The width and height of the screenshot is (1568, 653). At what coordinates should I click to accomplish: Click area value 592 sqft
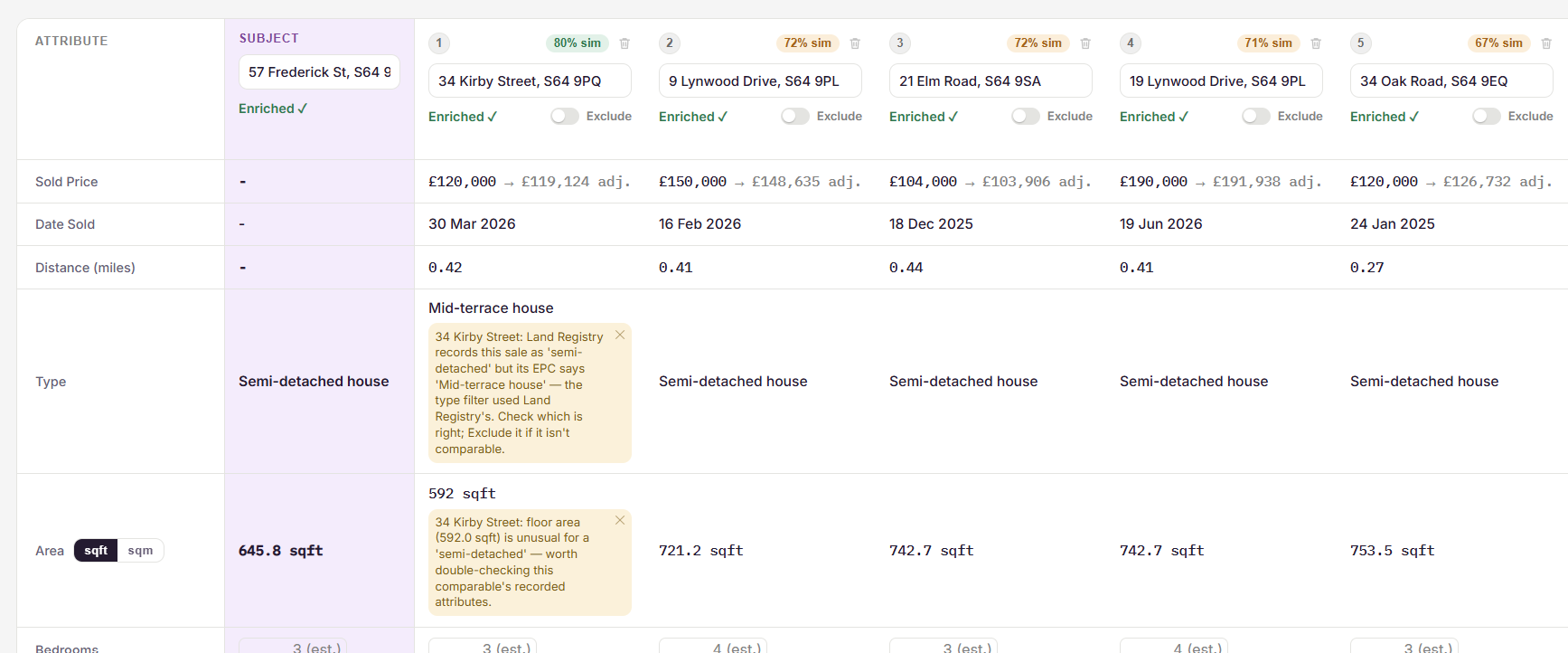pyautogui.click(x=462, y=494)
